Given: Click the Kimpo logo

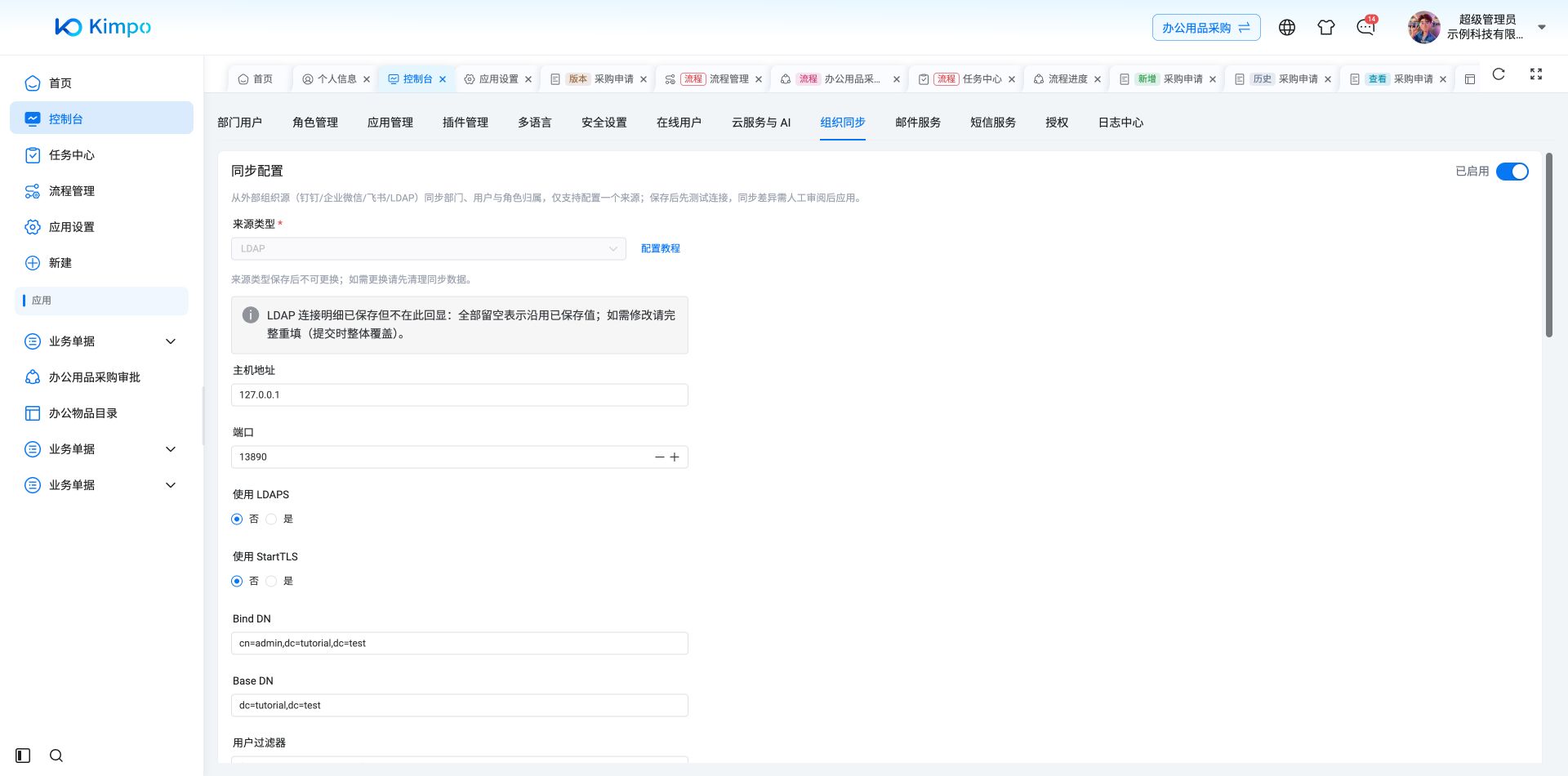Looking at the screenshot, I should point(103,27).
